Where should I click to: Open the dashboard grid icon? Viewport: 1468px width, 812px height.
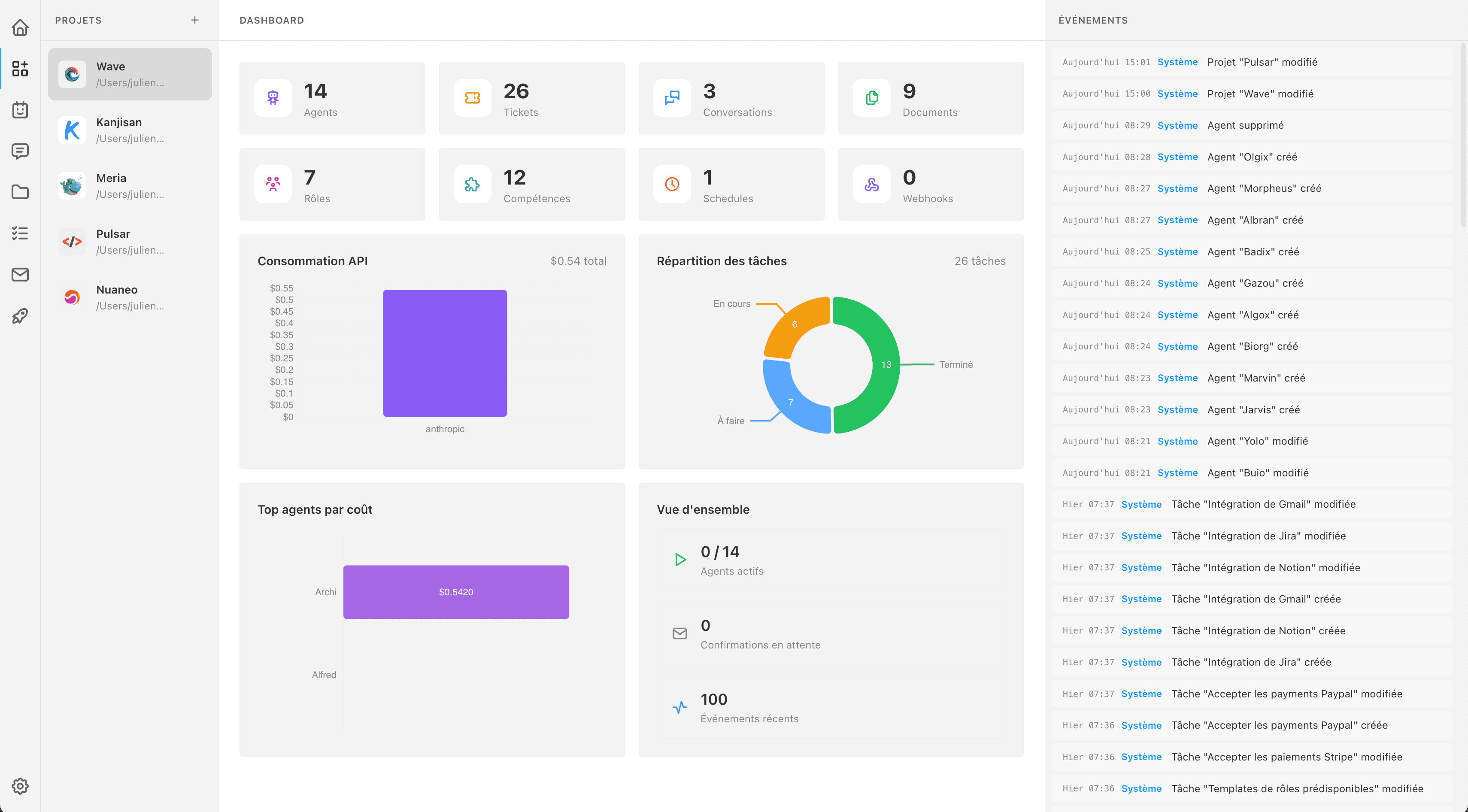(x=20, y=68)
